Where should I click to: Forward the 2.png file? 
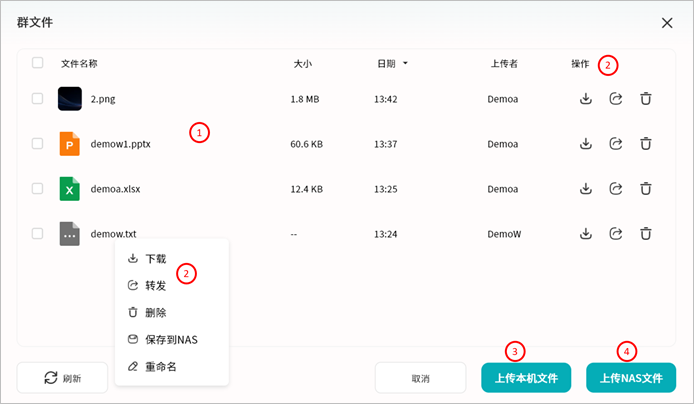pos(616,99)
